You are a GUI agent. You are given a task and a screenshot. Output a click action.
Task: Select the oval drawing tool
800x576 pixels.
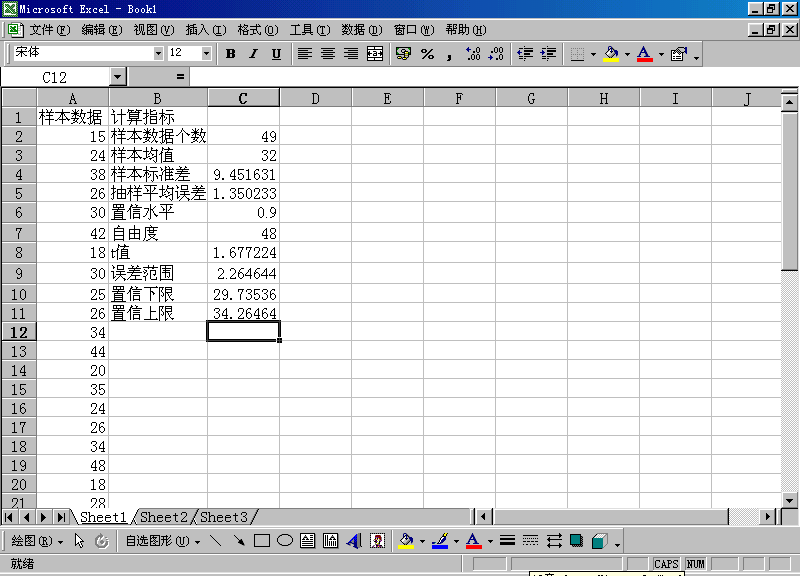click(x=284, y=541)
